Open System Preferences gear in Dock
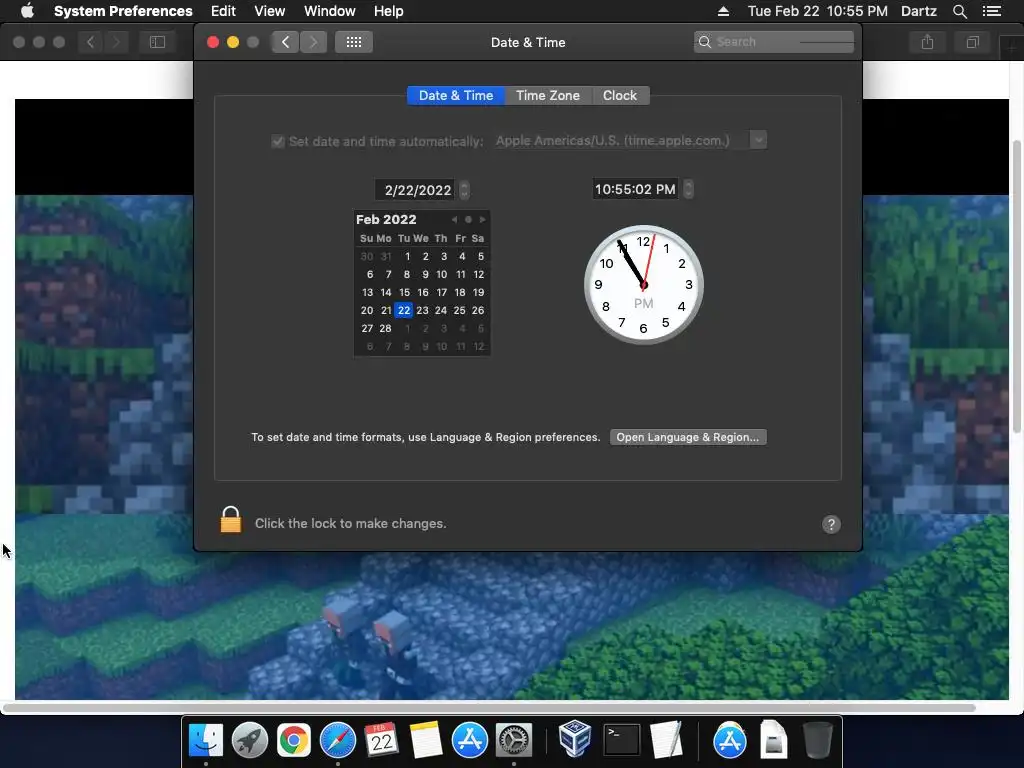The width and height of the screenshot is (1024, 768). [x=514, y=740]
